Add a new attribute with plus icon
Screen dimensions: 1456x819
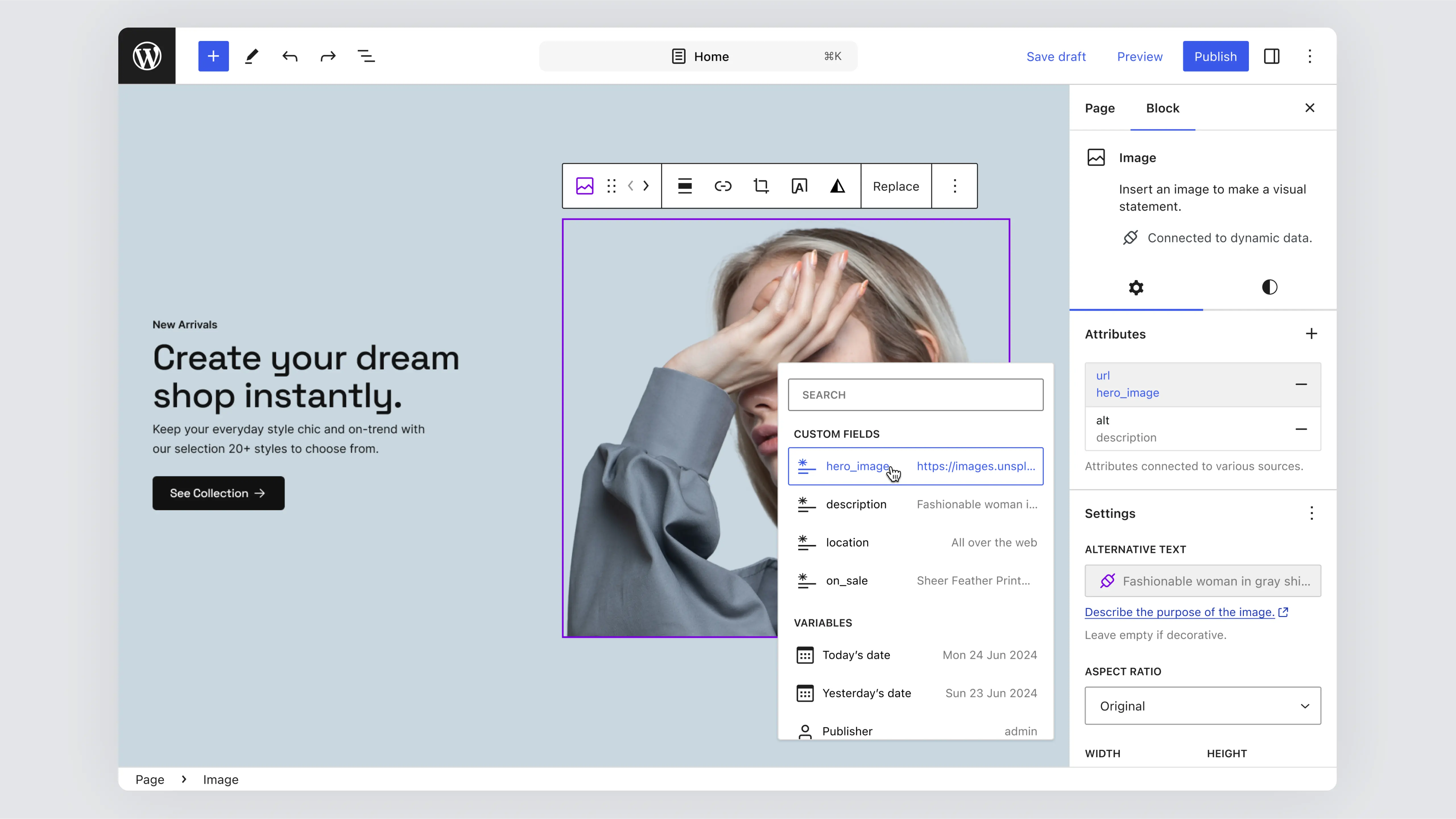point(1311,334)
